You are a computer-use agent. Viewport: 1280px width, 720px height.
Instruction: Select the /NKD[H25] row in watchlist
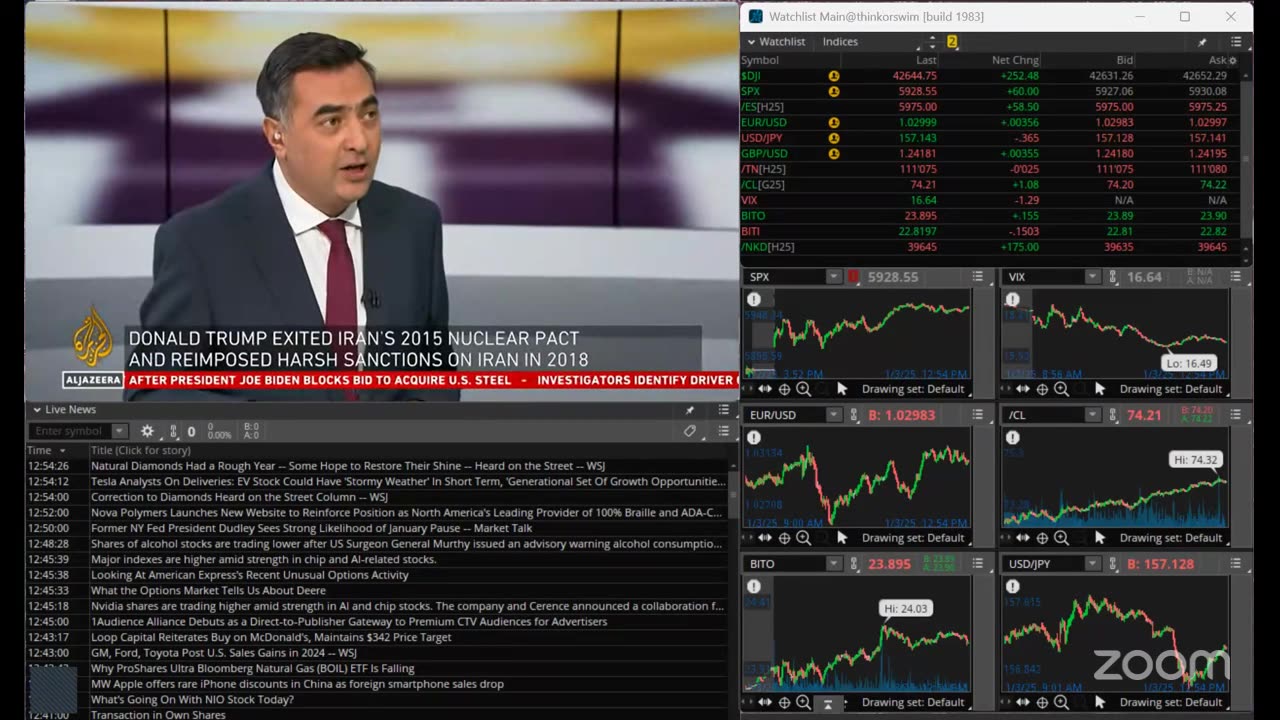point(989,247)
